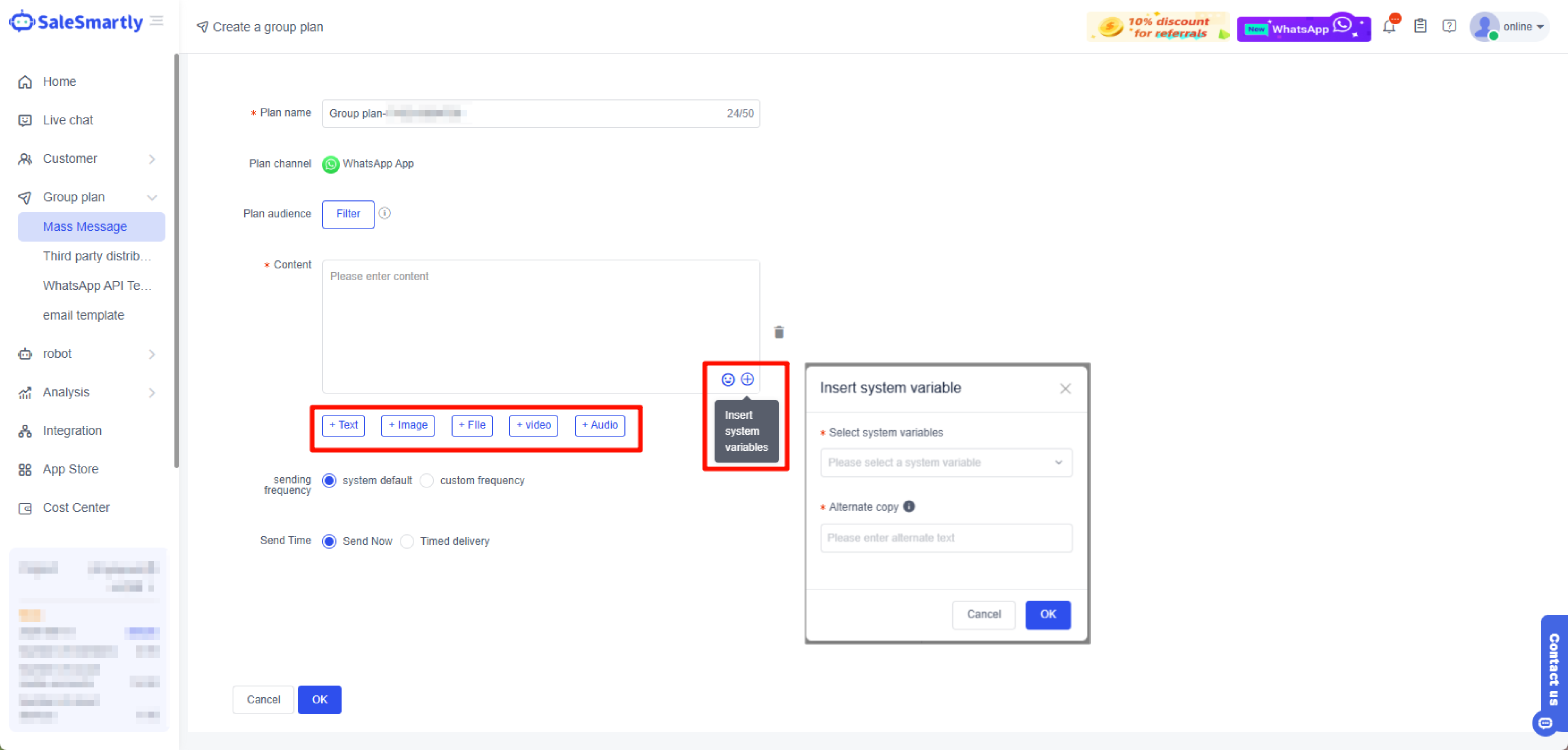This screenshot has width=1568, height=750.
Task: Click the + Image content button
Action: (x=407, y=425)
